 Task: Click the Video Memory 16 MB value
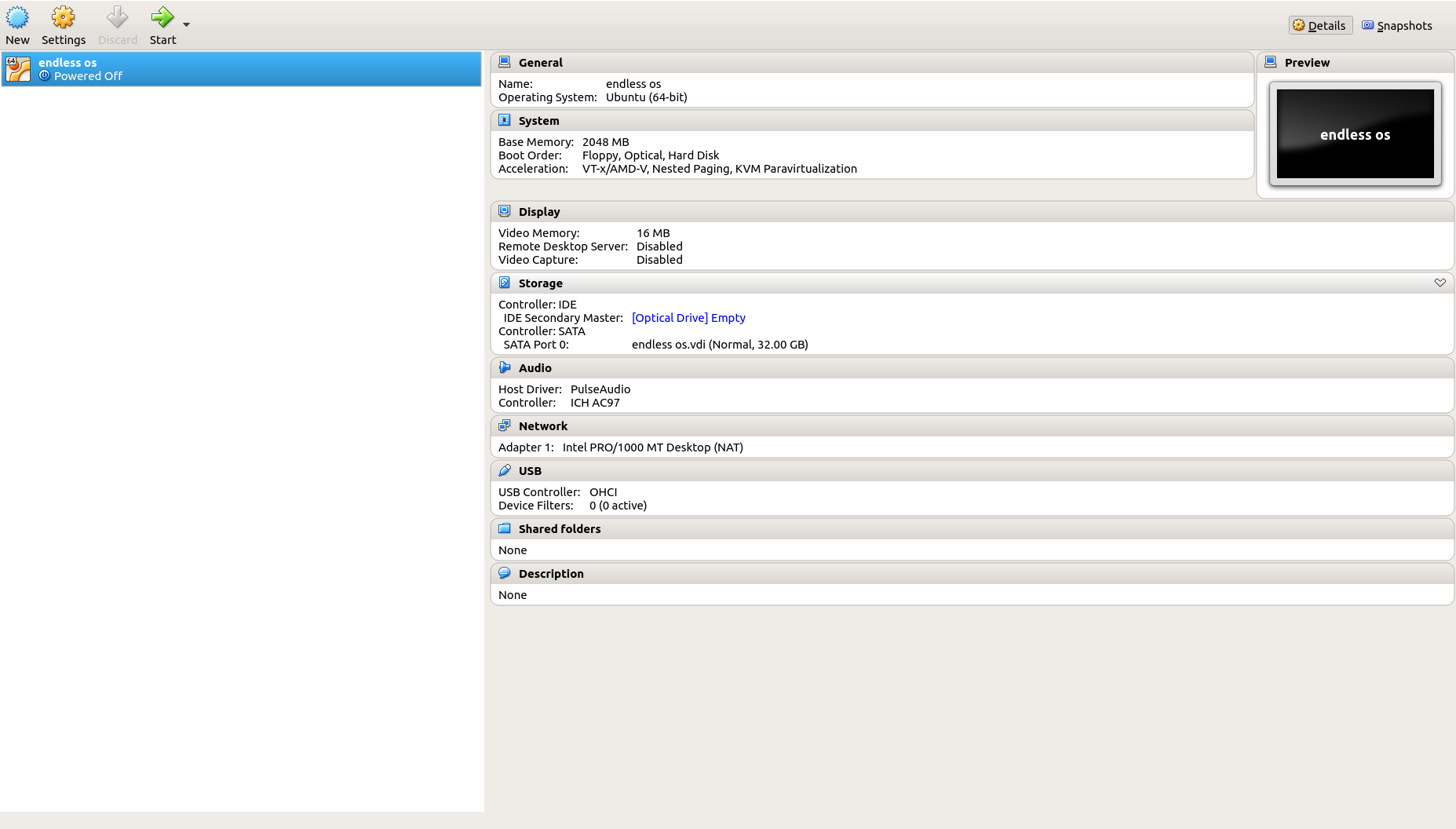click(653, 233)
